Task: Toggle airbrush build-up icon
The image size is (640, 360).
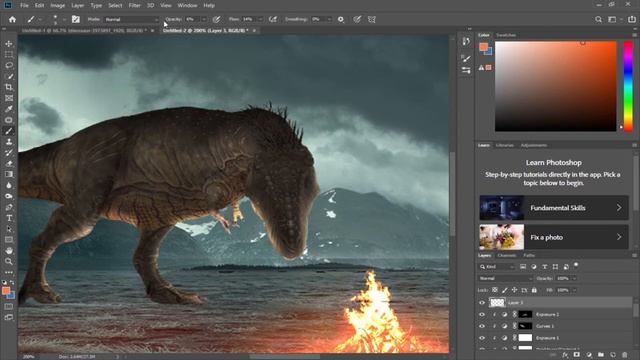Action: [273, 19]
